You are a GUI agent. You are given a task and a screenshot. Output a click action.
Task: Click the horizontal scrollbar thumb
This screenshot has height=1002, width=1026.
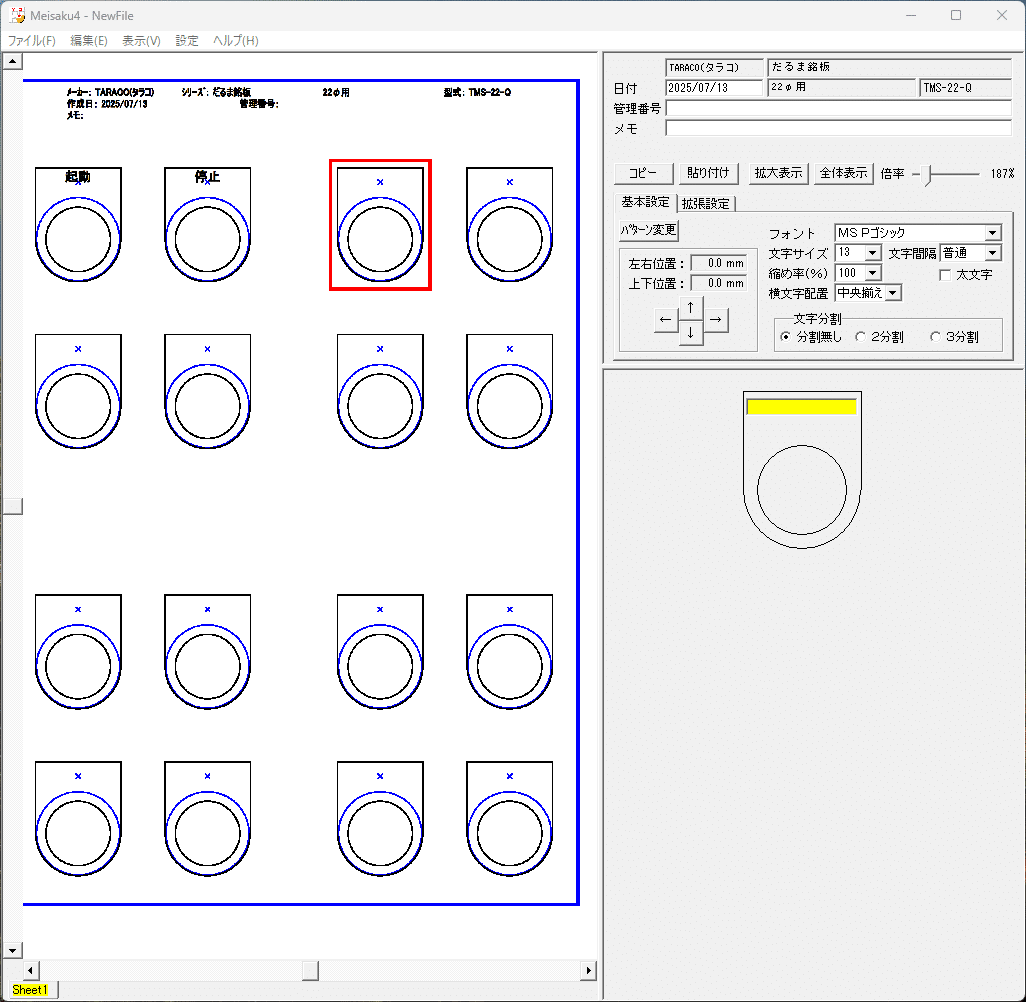[310, 970]
